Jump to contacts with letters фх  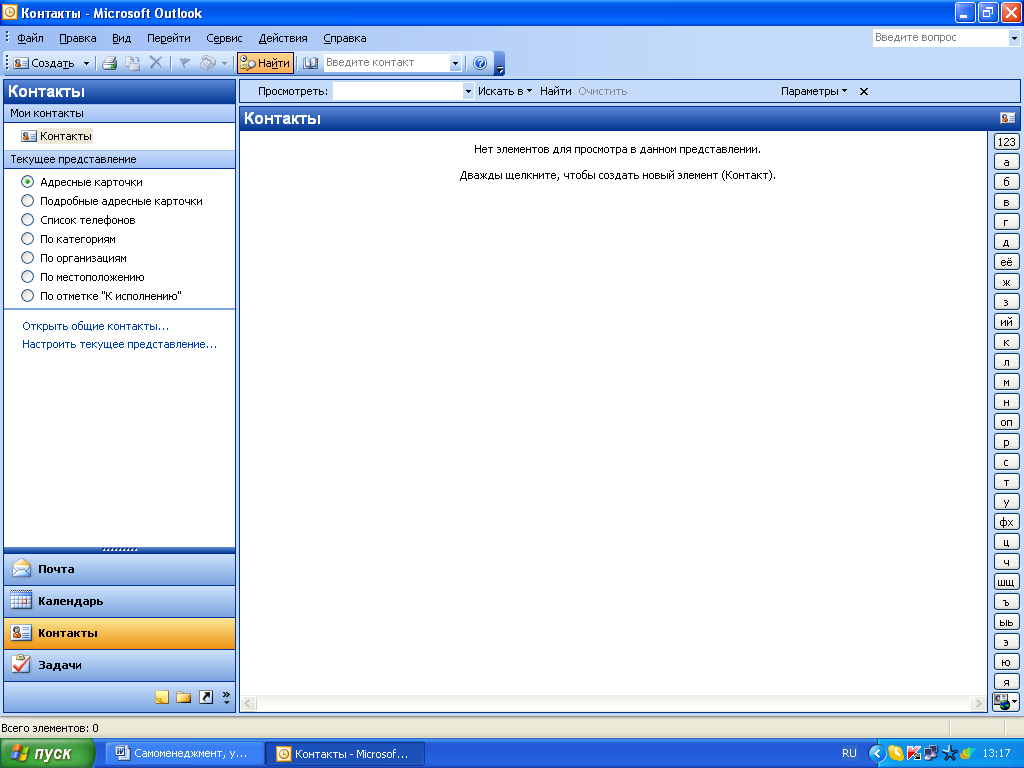click(1006, 522)
